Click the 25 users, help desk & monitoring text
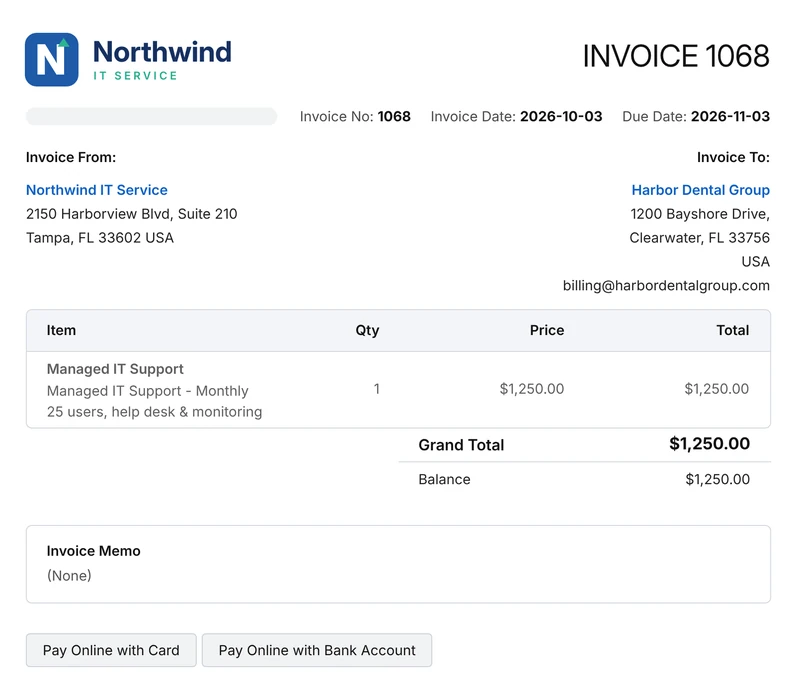 tap(155, 412)
